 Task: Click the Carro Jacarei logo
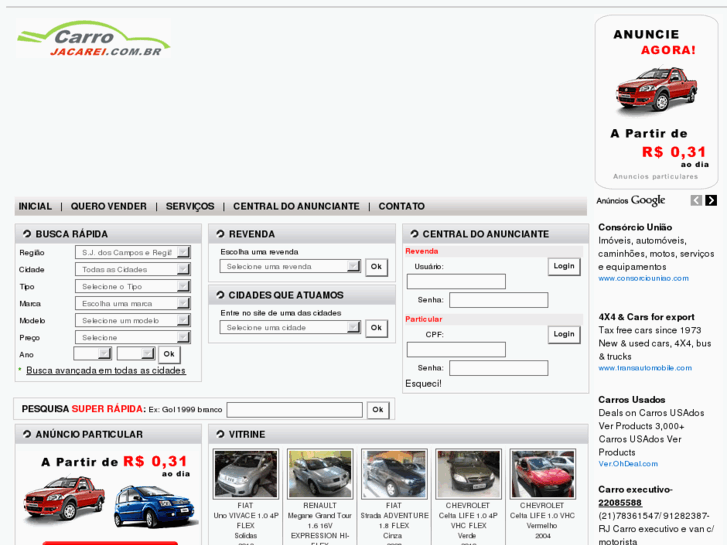coord(93,38)
